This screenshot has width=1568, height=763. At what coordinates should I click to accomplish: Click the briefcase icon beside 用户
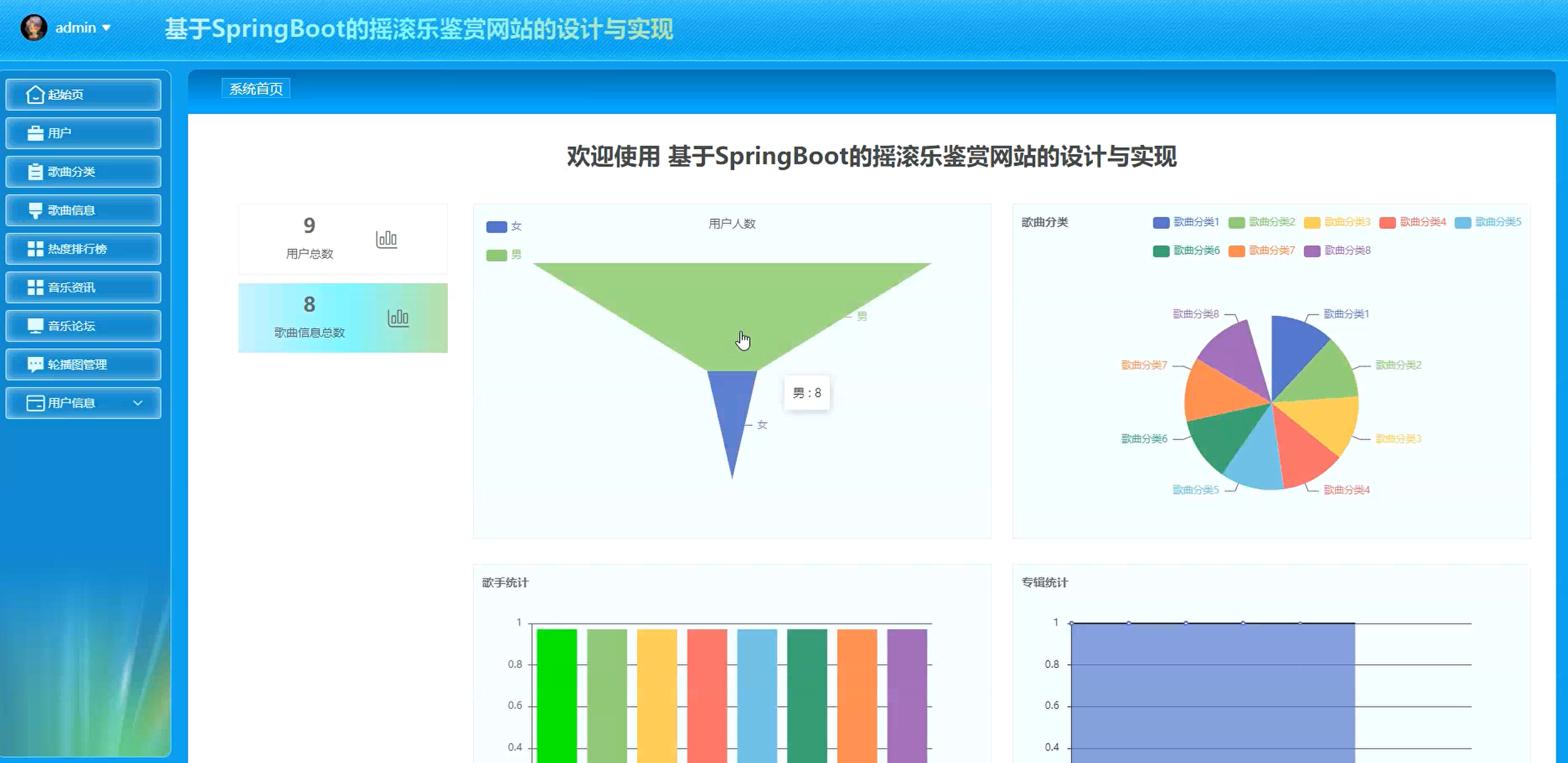coord(35,133)
